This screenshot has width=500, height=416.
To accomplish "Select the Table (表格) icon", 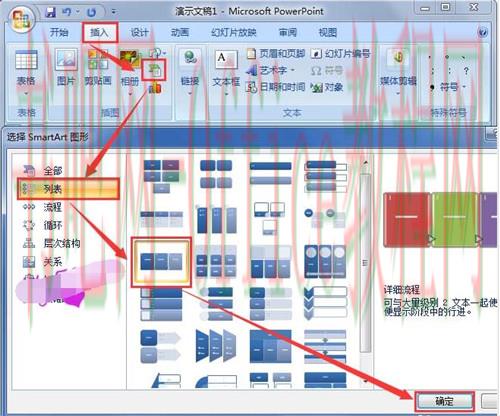I will pyautogui.click(x=26, y=60).
